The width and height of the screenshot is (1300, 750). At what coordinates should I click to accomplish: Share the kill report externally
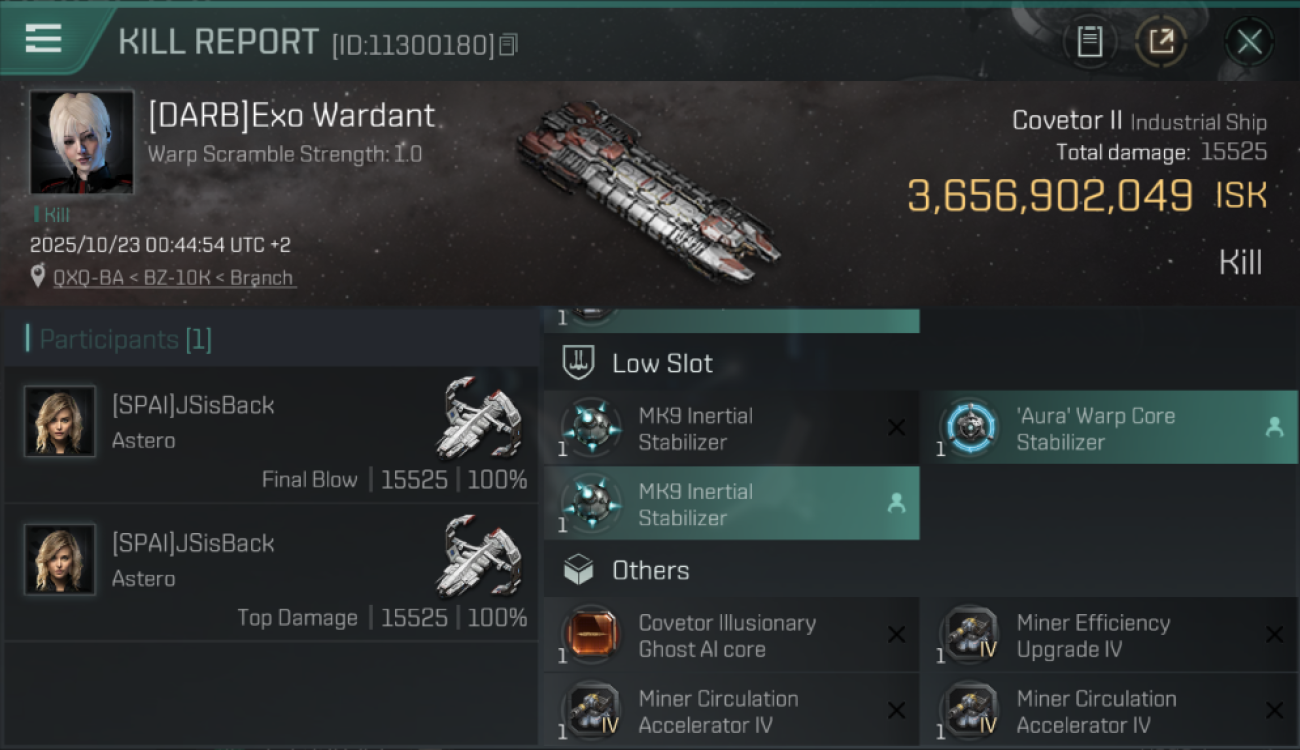click(x=1161, y=41)
